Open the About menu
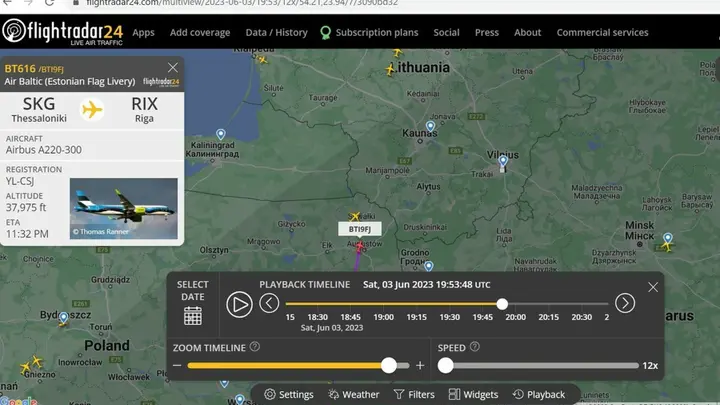Image resolution: width=720 pixels, height=405 pixels. (528, 33)
